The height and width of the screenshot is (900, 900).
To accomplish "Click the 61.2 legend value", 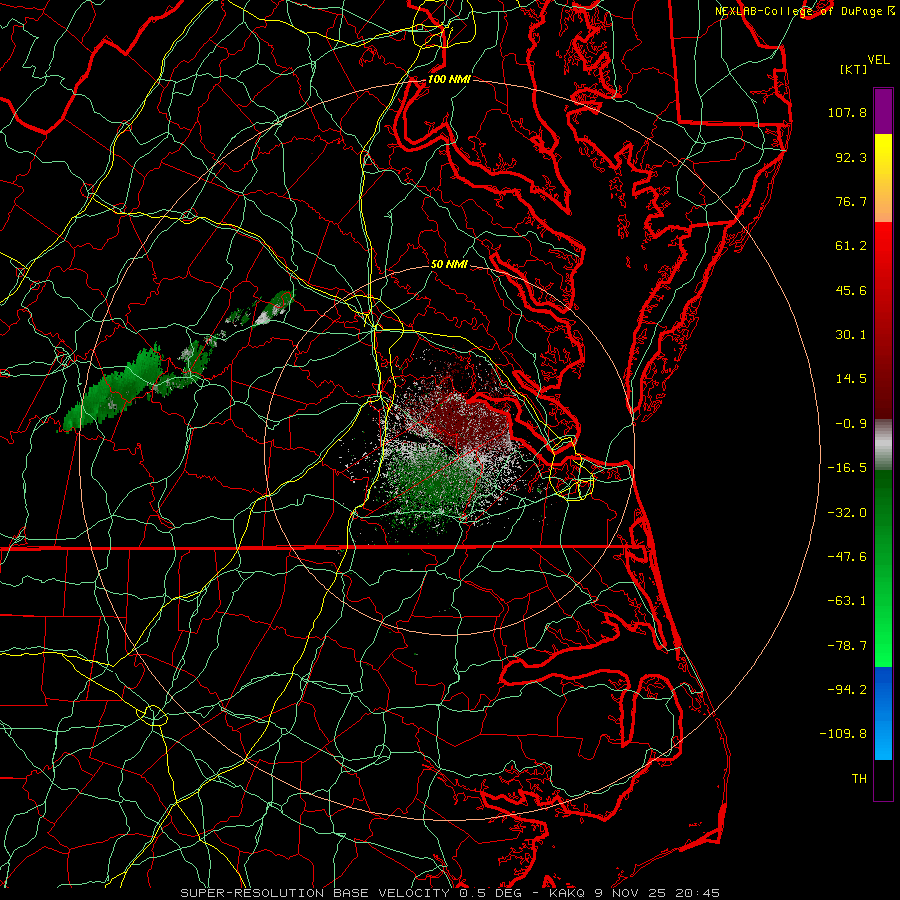I will tap(851, 246).
